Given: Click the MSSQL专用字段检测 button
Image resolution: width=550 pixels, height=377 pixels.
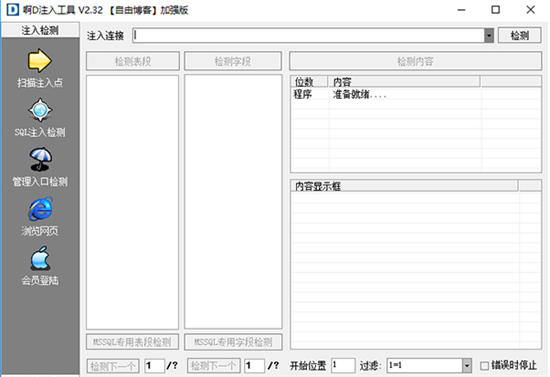Looking at the screenshot, I should pyautogui.click(x=233, y=342).
